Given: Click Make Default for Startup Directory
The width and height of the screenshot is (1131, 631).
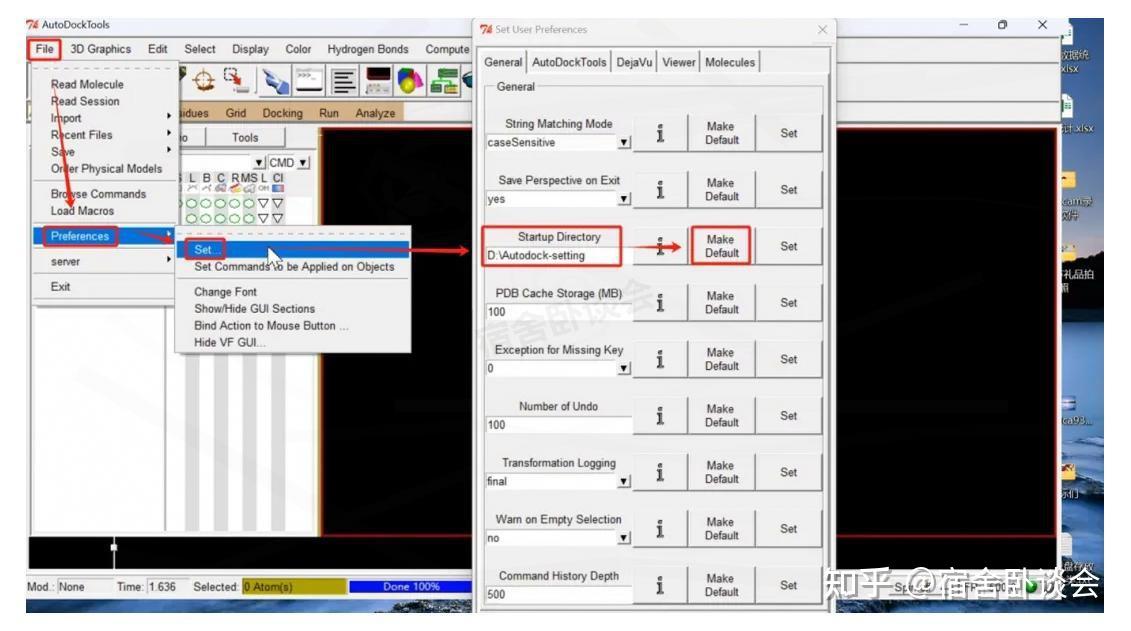Looking at the screenshot, I should click(721, 245).
